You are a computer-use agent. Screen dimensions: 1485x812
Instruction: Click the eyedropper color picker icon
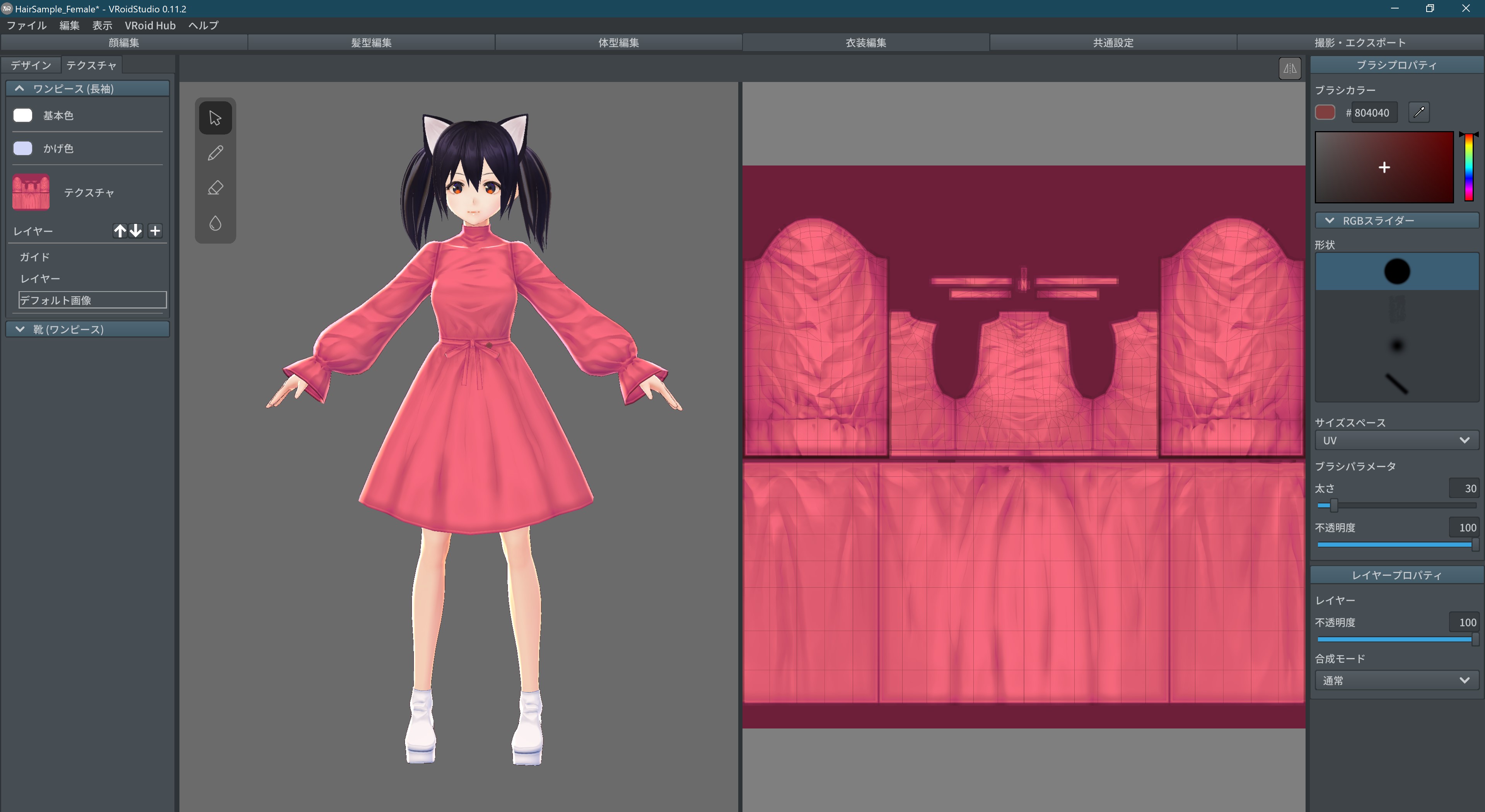[1419, 113]
